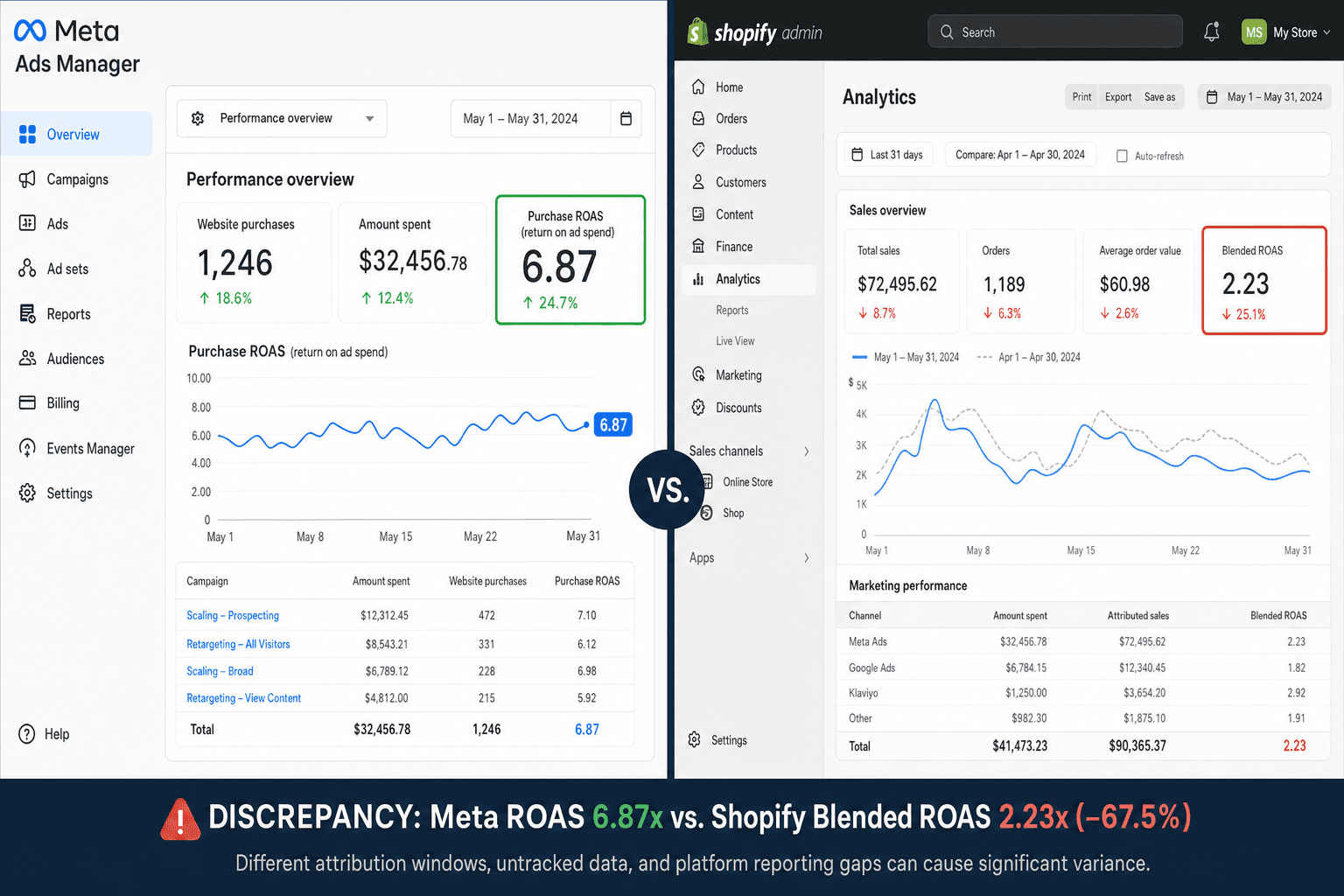Select Campaigns in Meta sidebar
Screen dimensions: 1344x896
click(76, 178)
